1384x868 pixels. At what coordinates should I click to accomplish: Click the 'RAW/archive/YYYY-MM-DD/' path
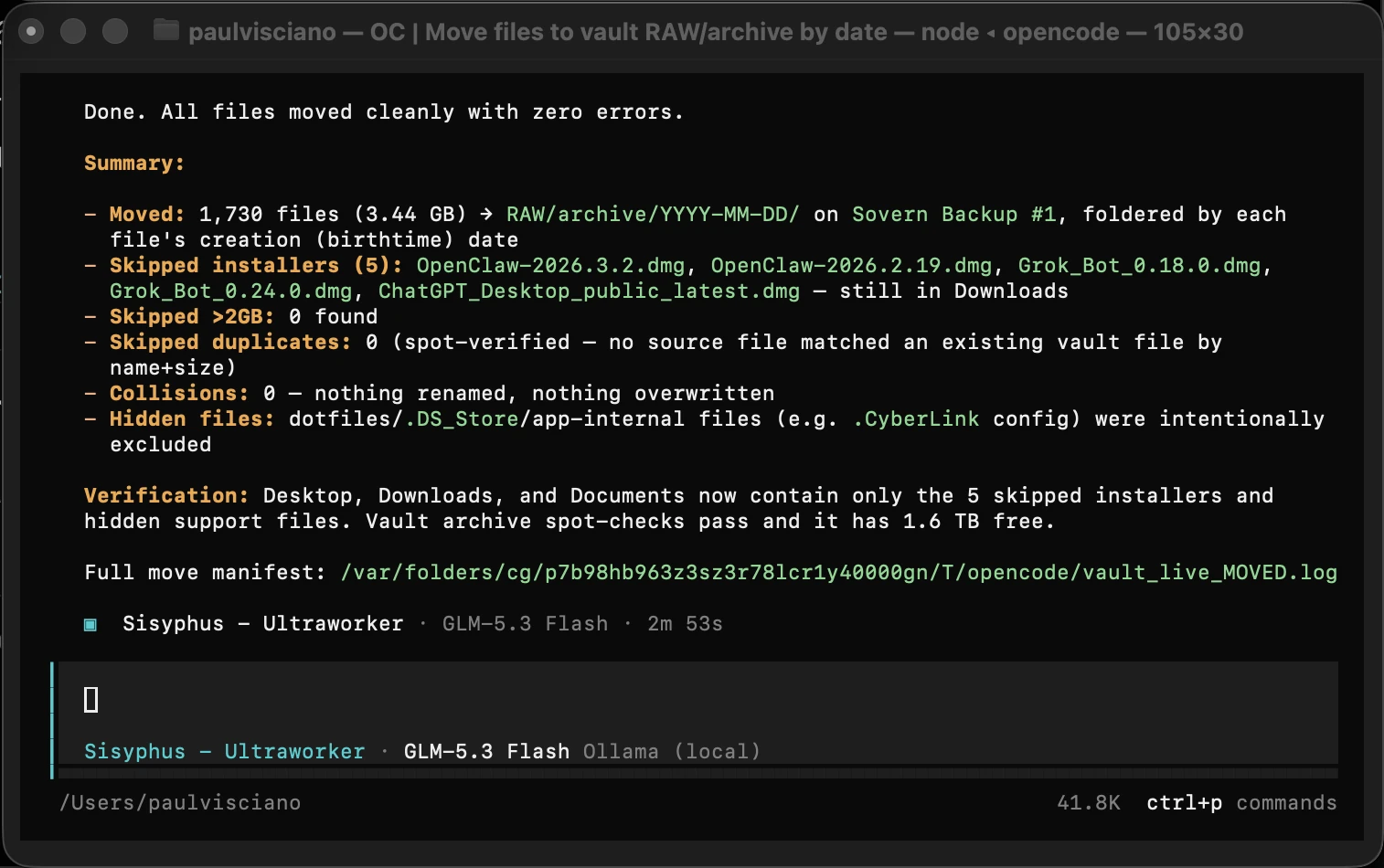coord(653,214)
